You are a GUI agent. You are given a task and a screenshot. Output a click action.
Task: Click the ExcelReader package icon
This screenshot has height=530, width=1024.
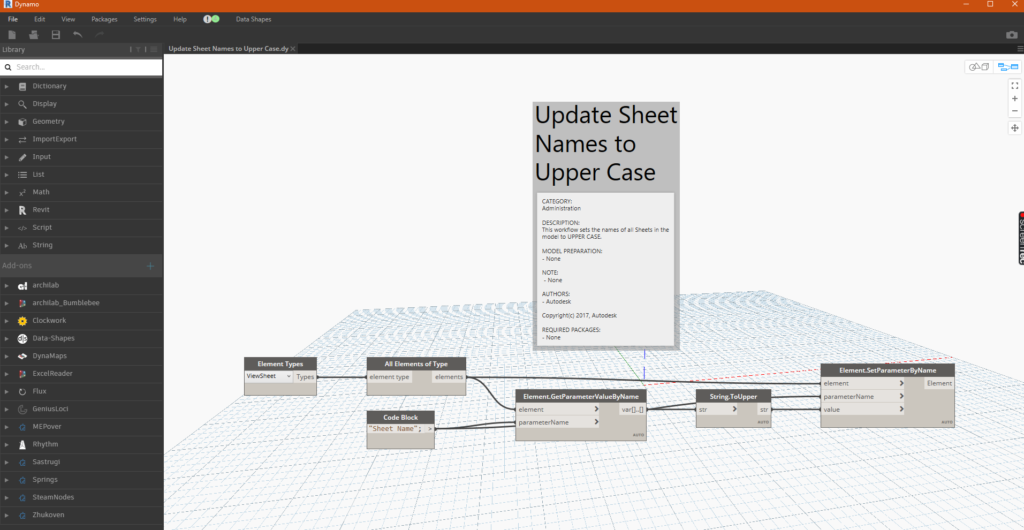coord(22,374)
